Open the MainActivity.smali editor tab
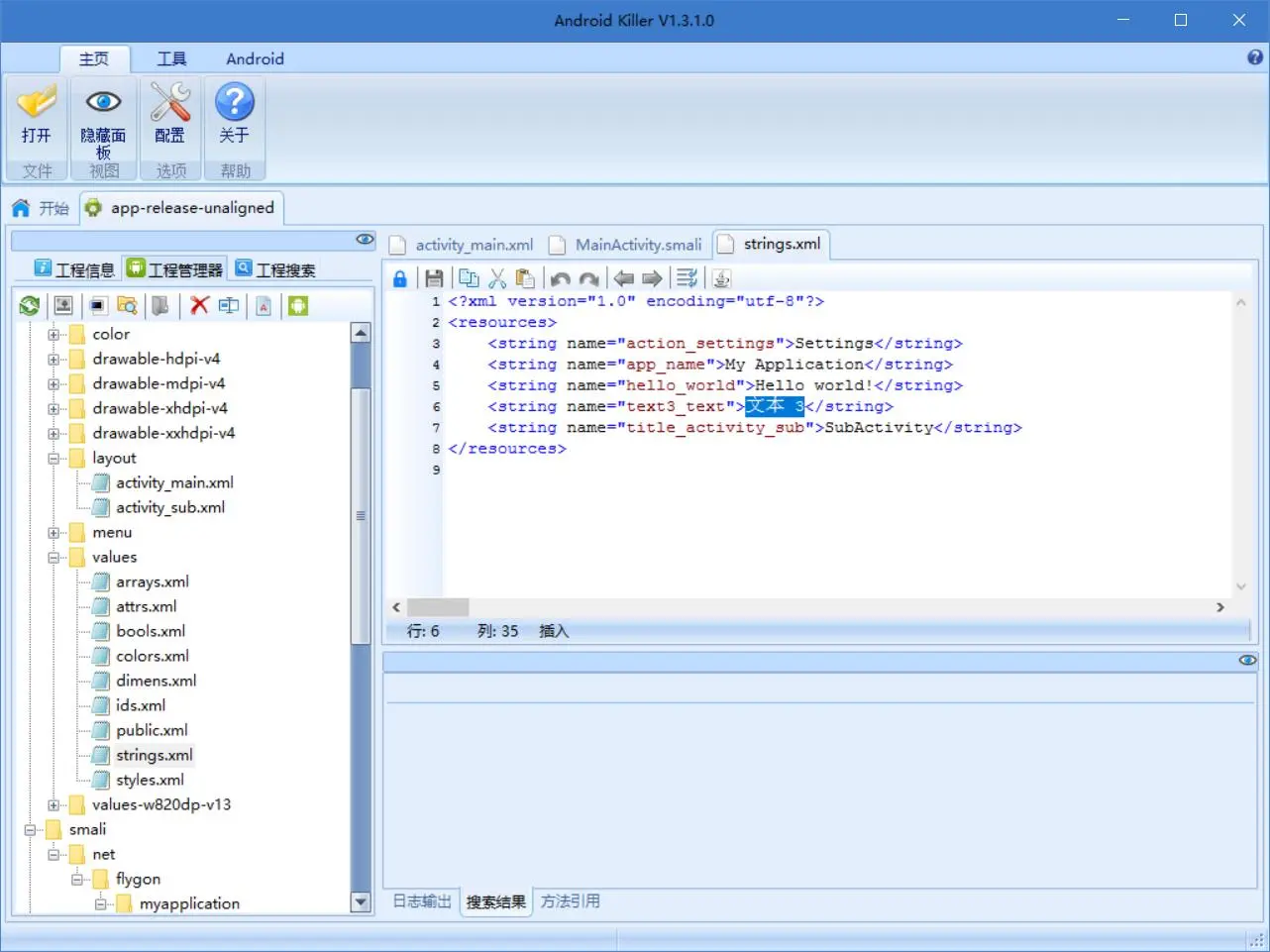Image resolution: width=1270 pixels, height=952 pixels. pos(626,245)
